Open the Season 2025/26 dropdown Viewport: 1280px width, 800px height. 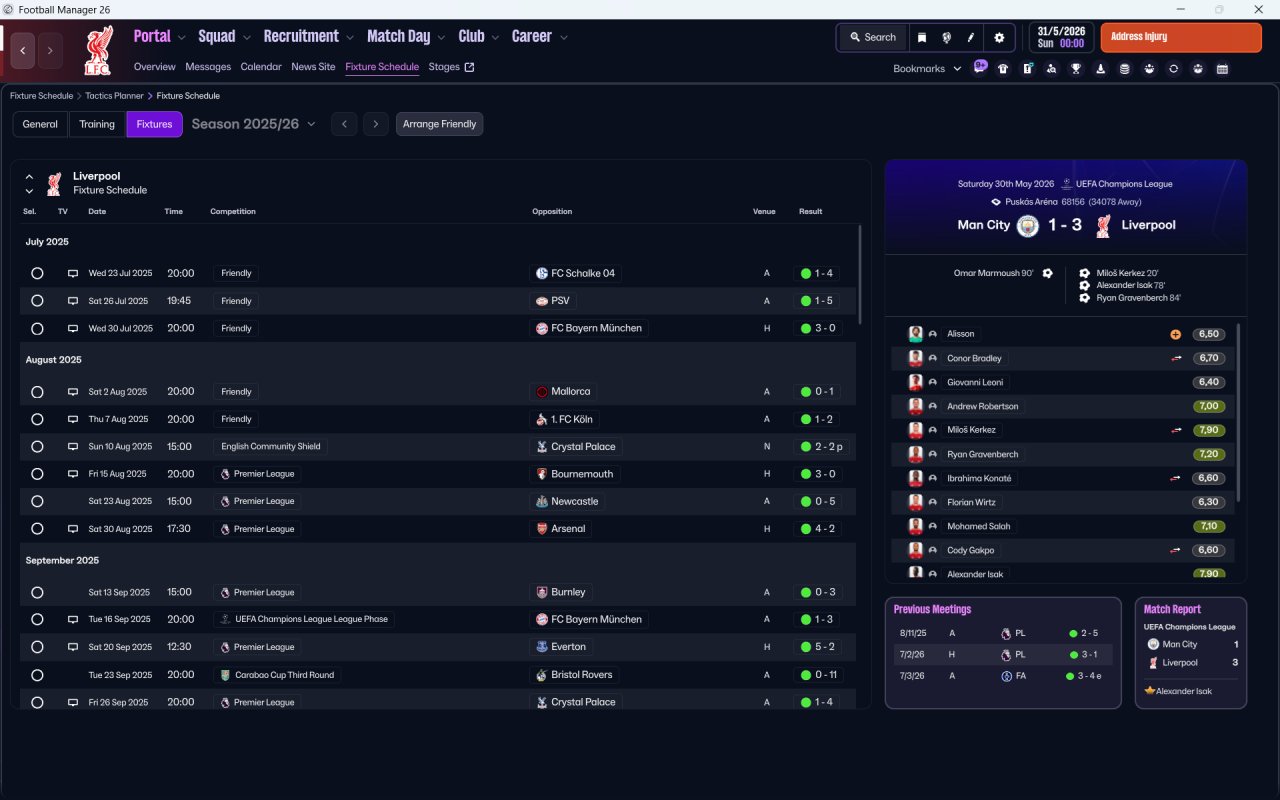click(253, 124)
